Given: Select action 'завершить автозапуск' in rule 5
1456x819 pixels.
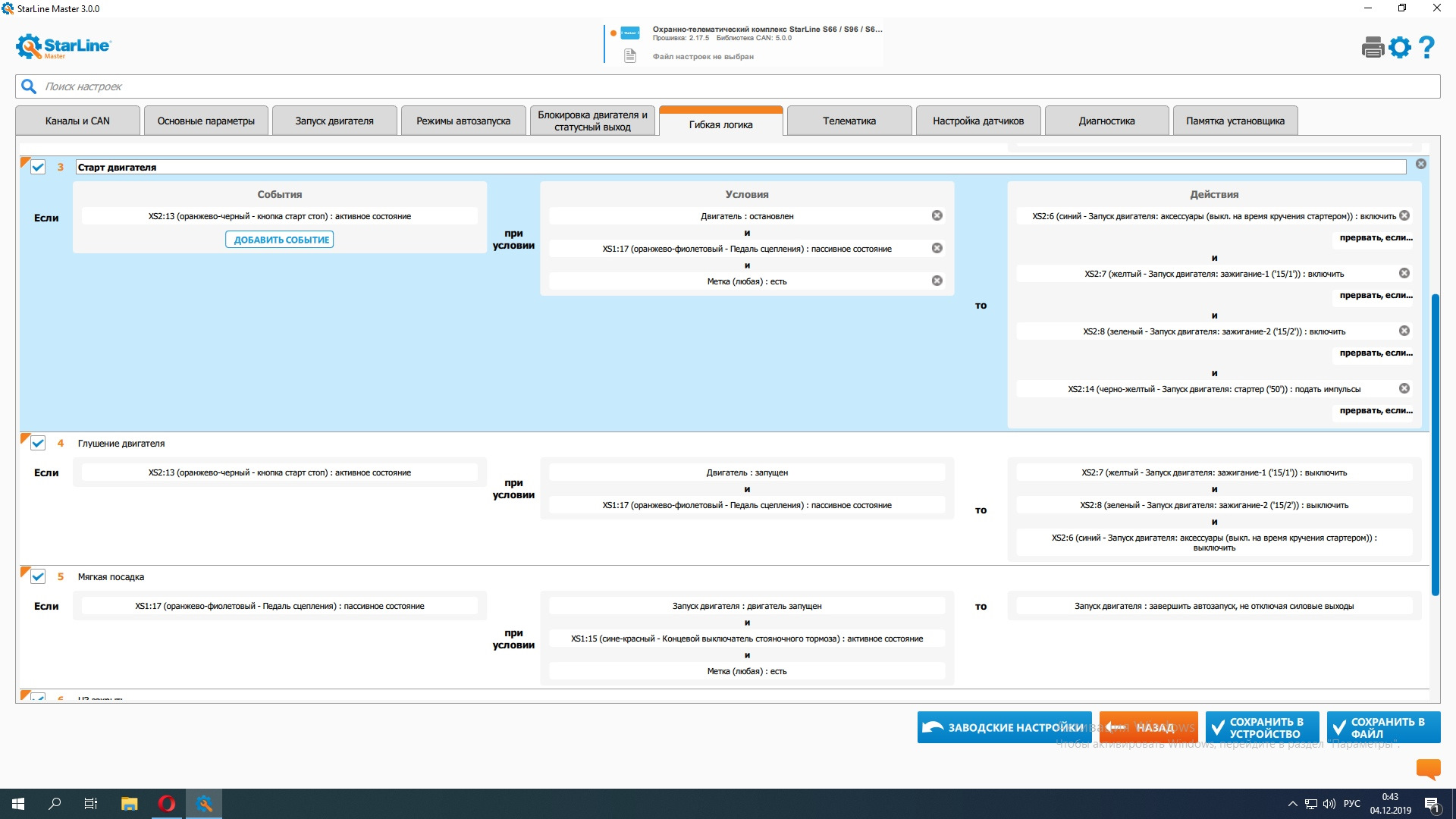Looking at the screenshot, I should click(x=1214, y=606).
